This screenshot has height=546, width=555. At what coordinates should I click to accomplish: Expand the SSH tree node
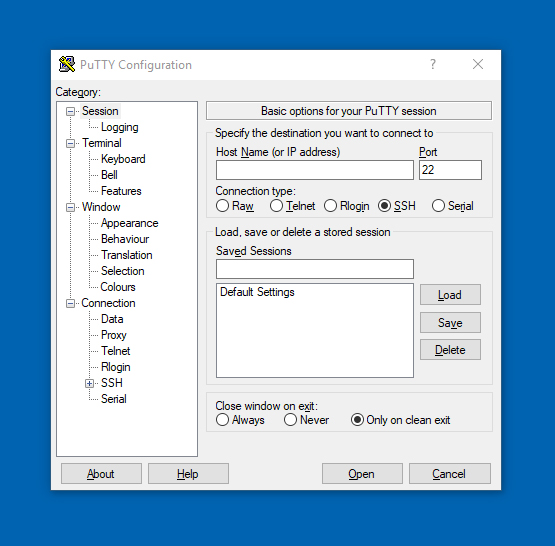click(x=90, y=384)
